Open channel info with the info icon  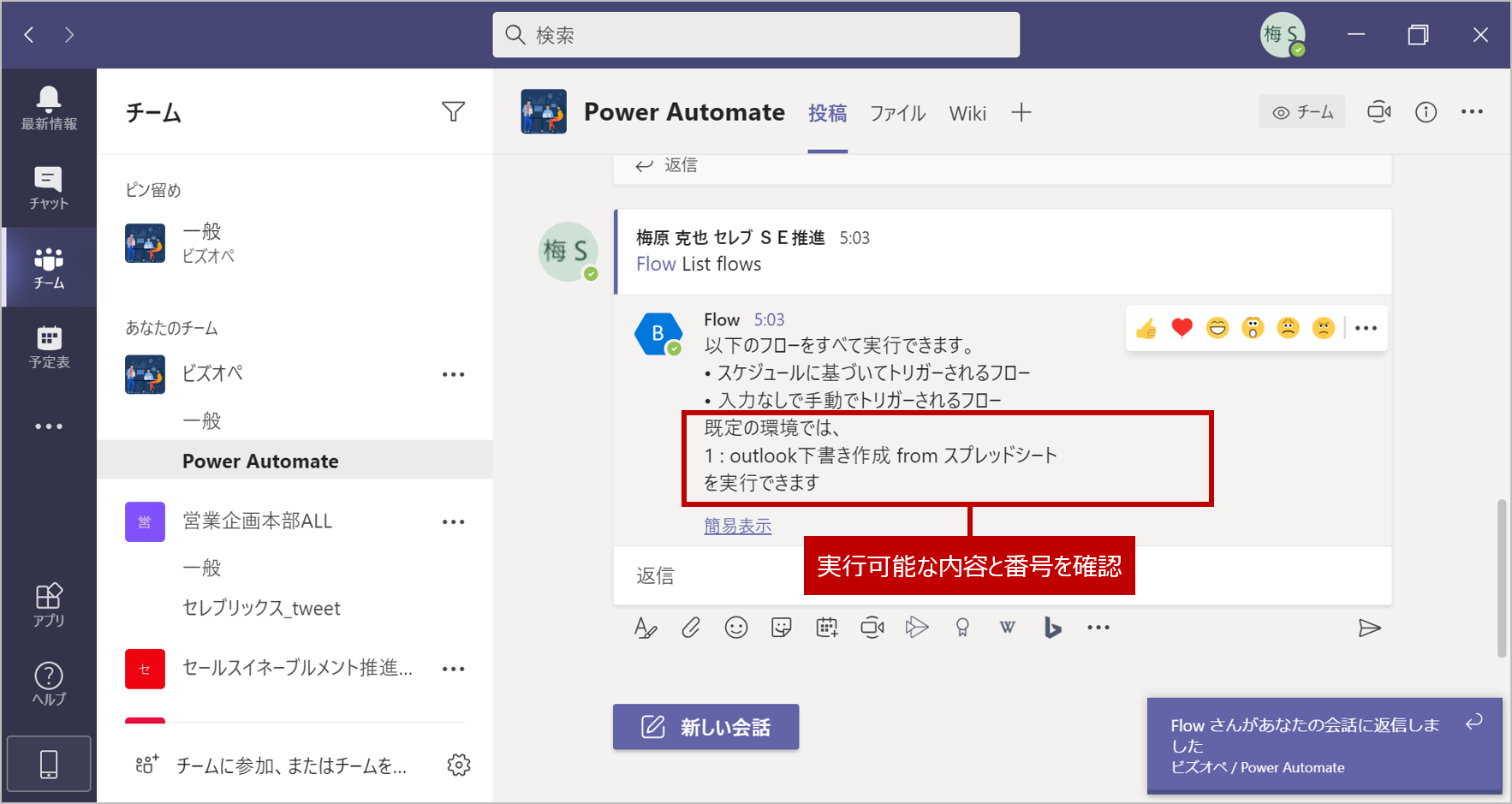pyautogui.click(x=1426, y=111)
